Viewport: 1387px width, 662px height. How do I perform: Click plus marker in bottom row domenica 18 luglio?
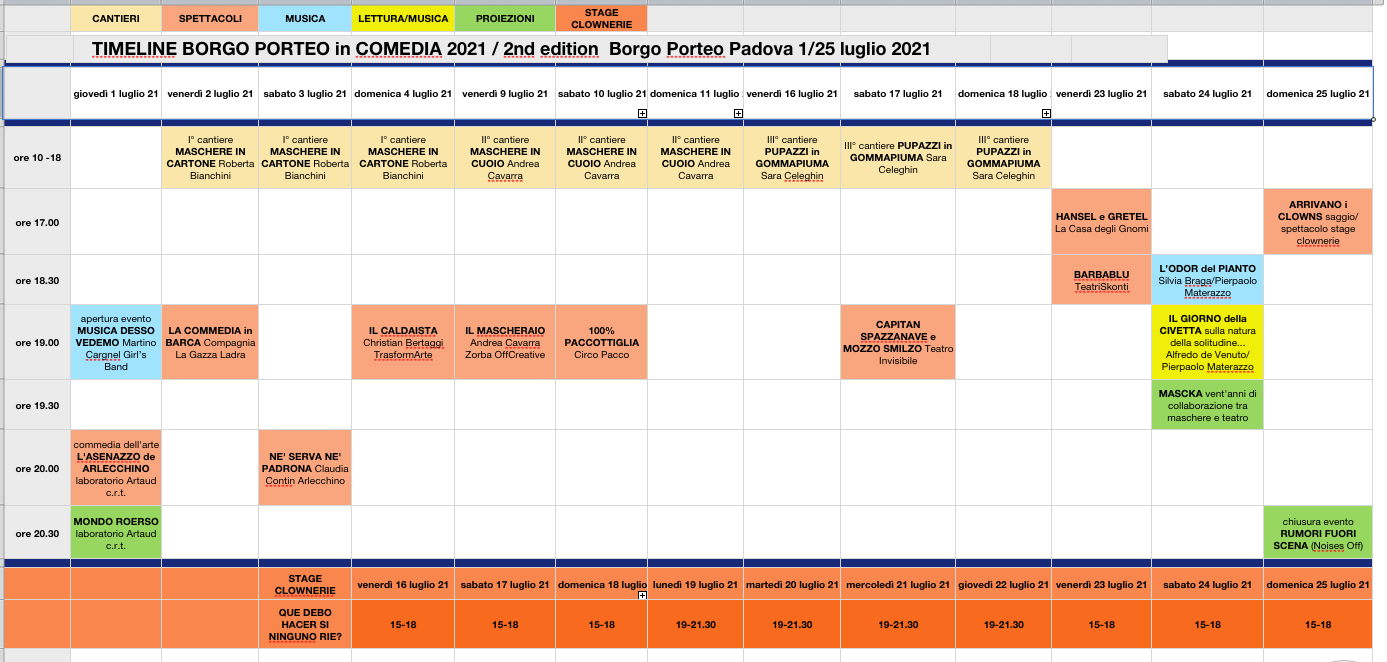pos(642,595)
